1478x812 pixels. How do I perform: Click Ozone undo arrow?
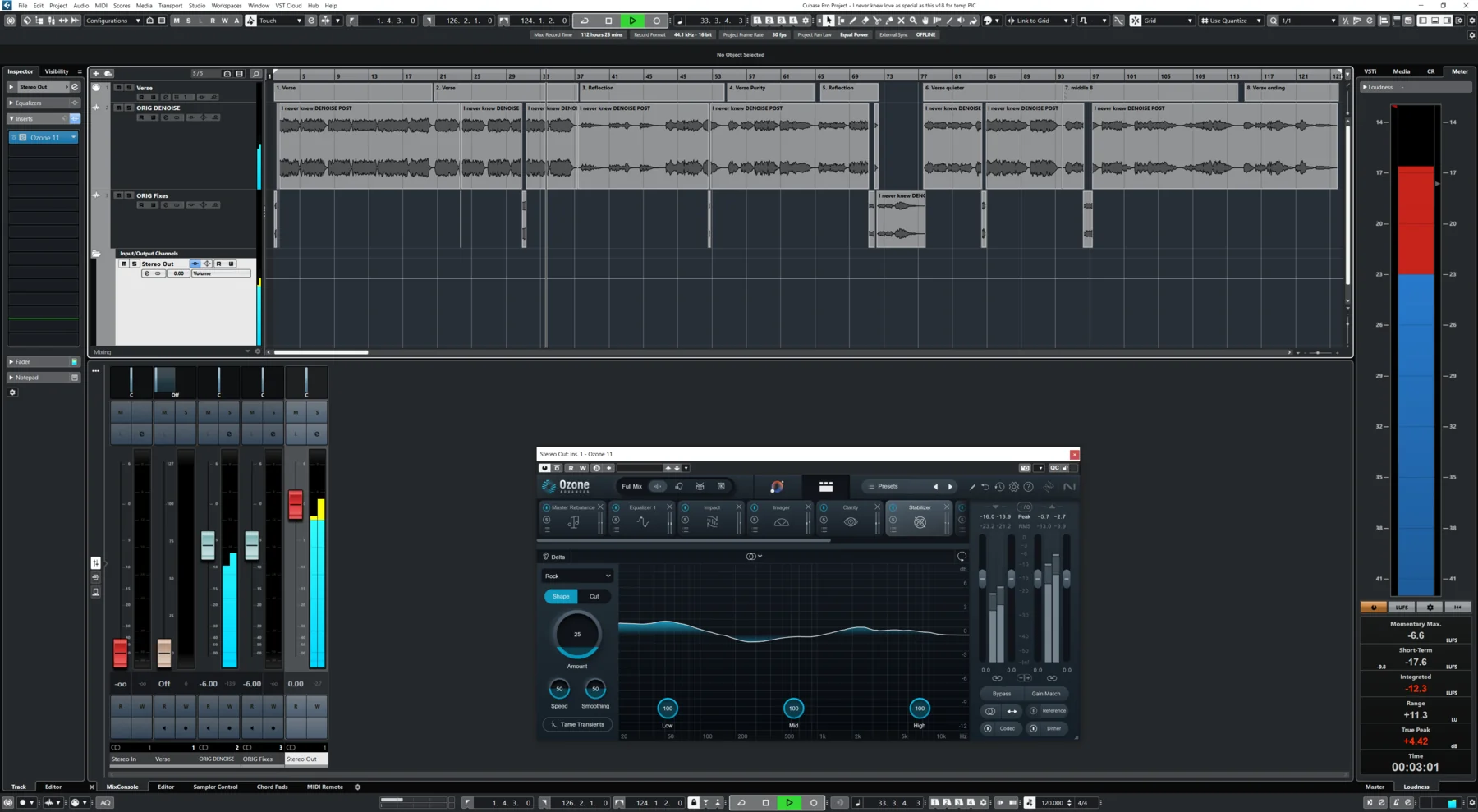[x=985, y=487]
